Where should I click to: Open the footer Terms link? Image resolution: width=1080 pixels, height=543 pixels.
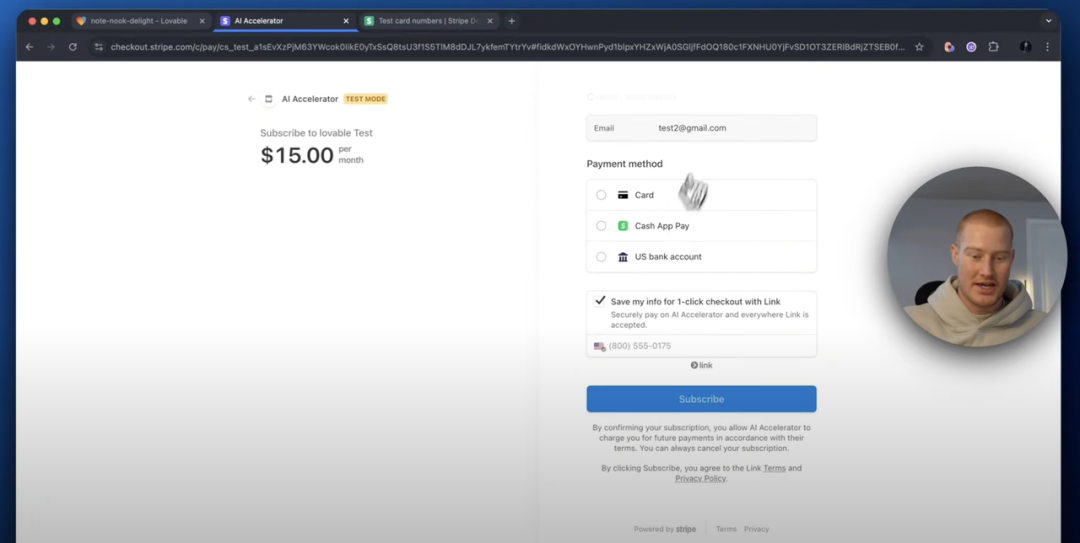(726, 529)
